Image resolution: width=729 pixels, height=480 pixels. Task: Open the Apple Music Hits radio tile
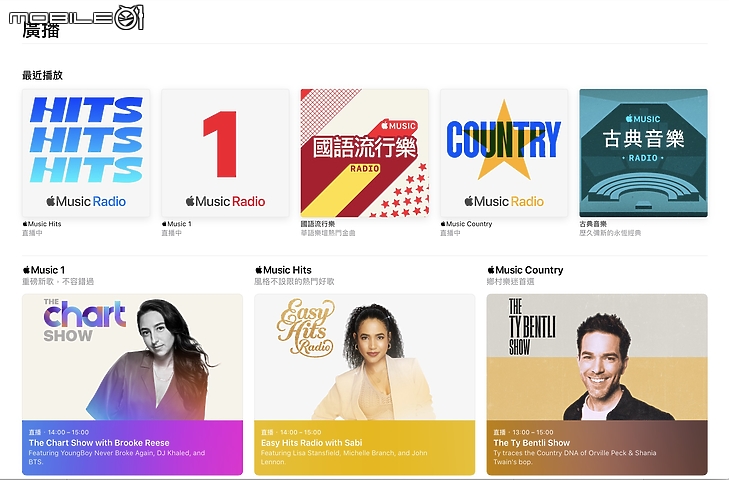click(86, 153)
